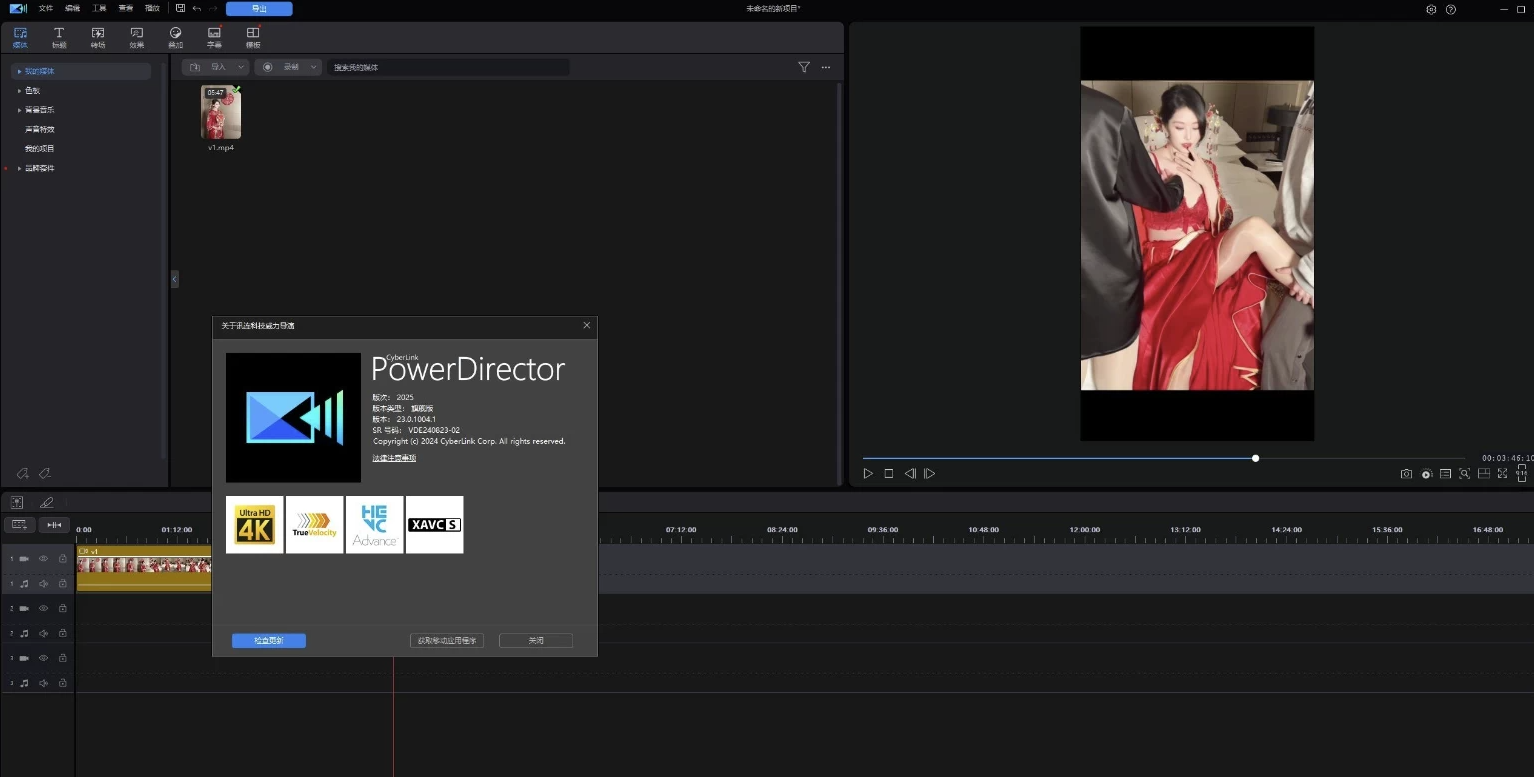
Task: Click the undo arrow icon
Action: 196,8
